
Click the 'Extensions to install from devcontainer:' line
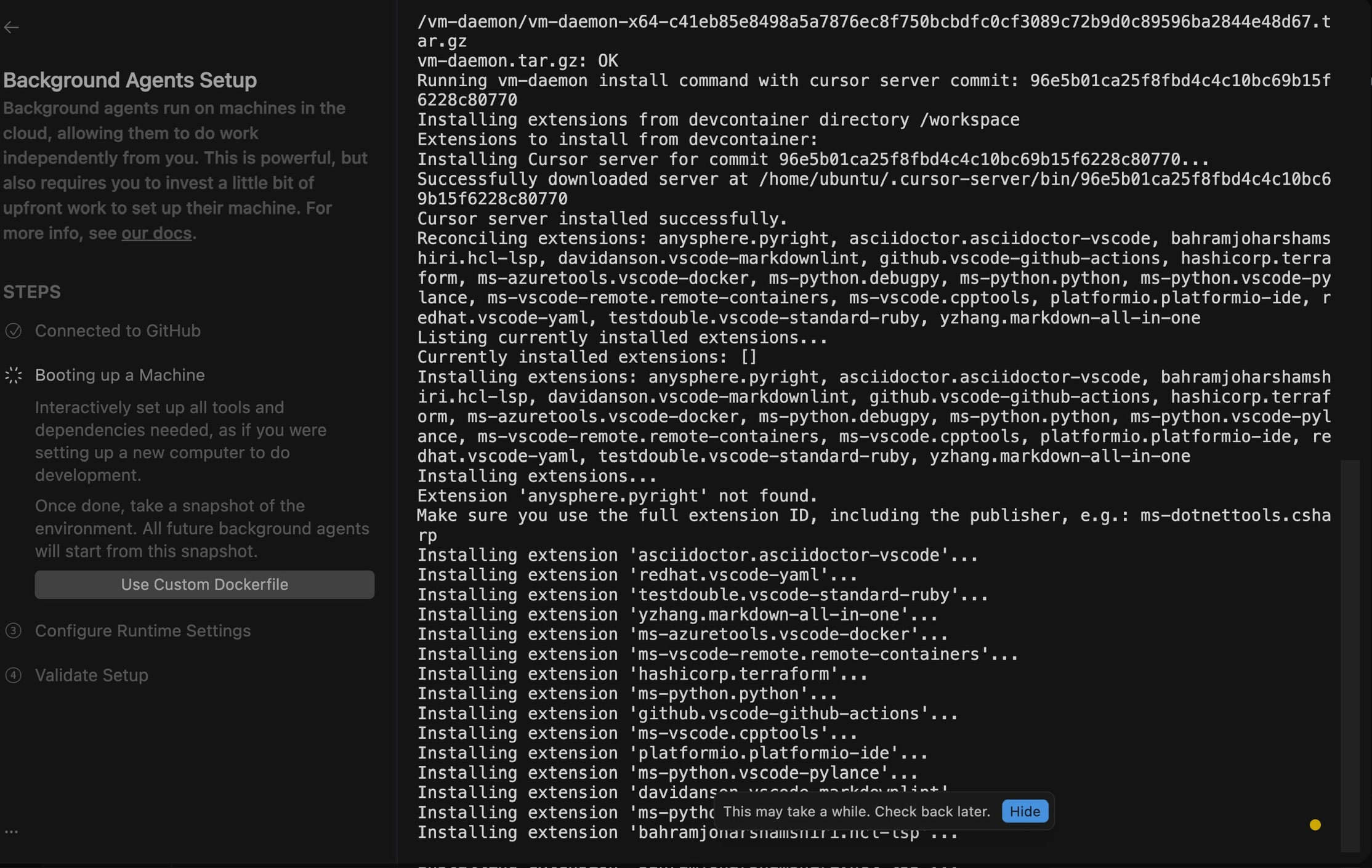pyautogui.click(x=618, y=139)
